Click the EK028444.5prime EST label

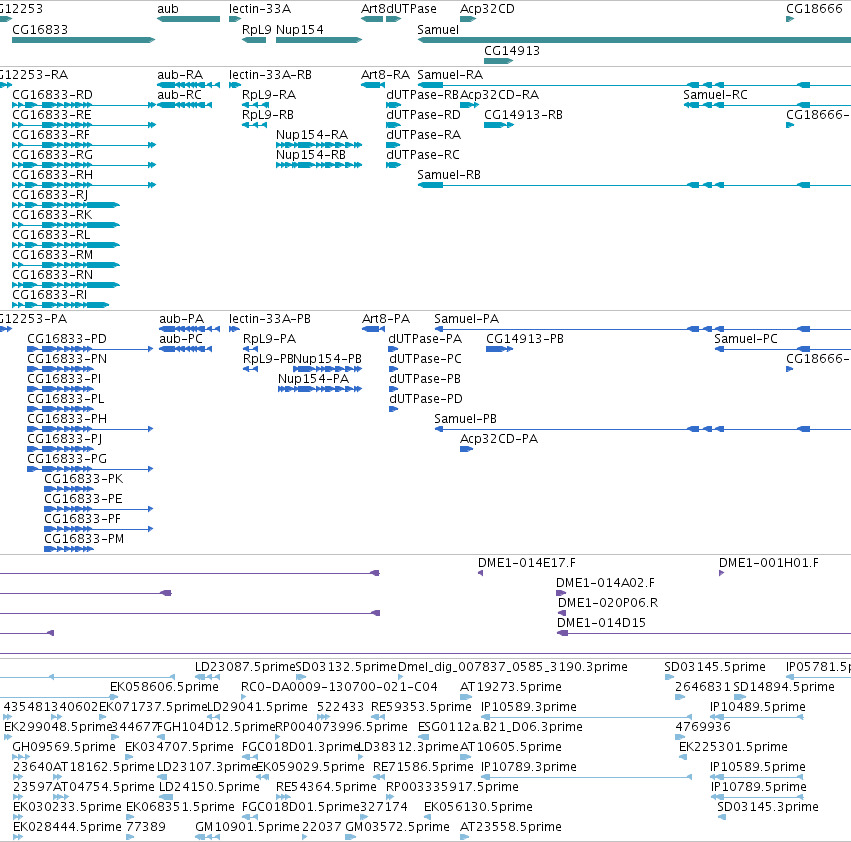point(67,826)
